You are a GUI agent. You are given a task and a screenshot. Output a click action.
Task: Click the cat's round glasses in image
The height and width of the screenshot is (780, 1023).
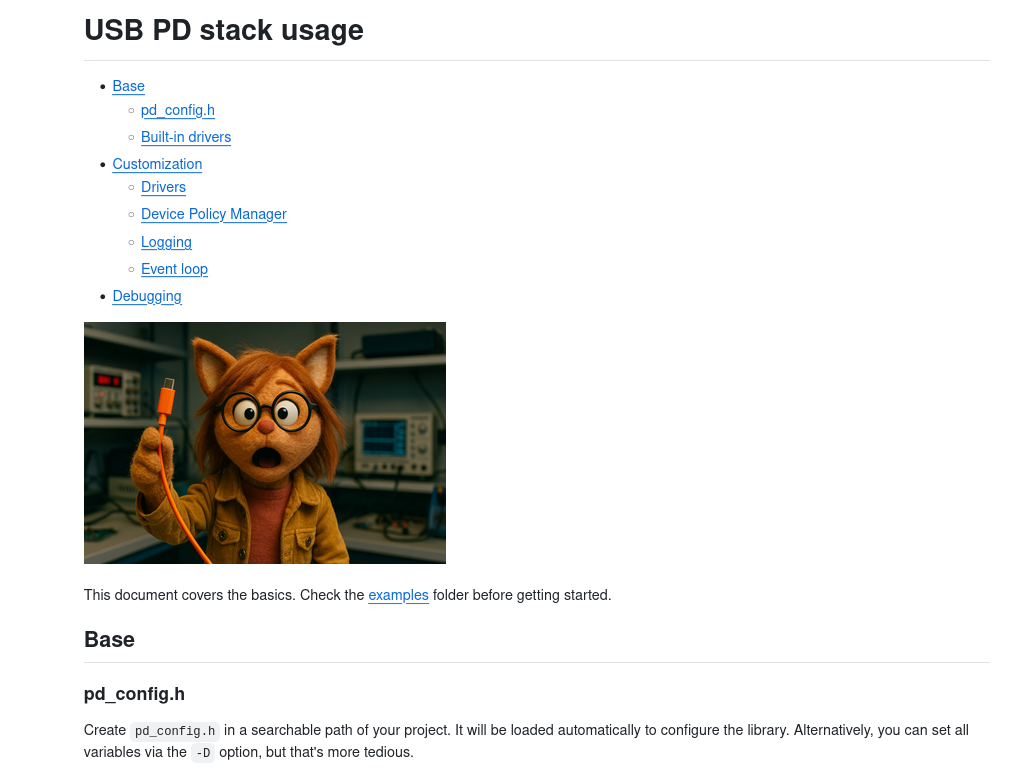[x=264, y=410]
